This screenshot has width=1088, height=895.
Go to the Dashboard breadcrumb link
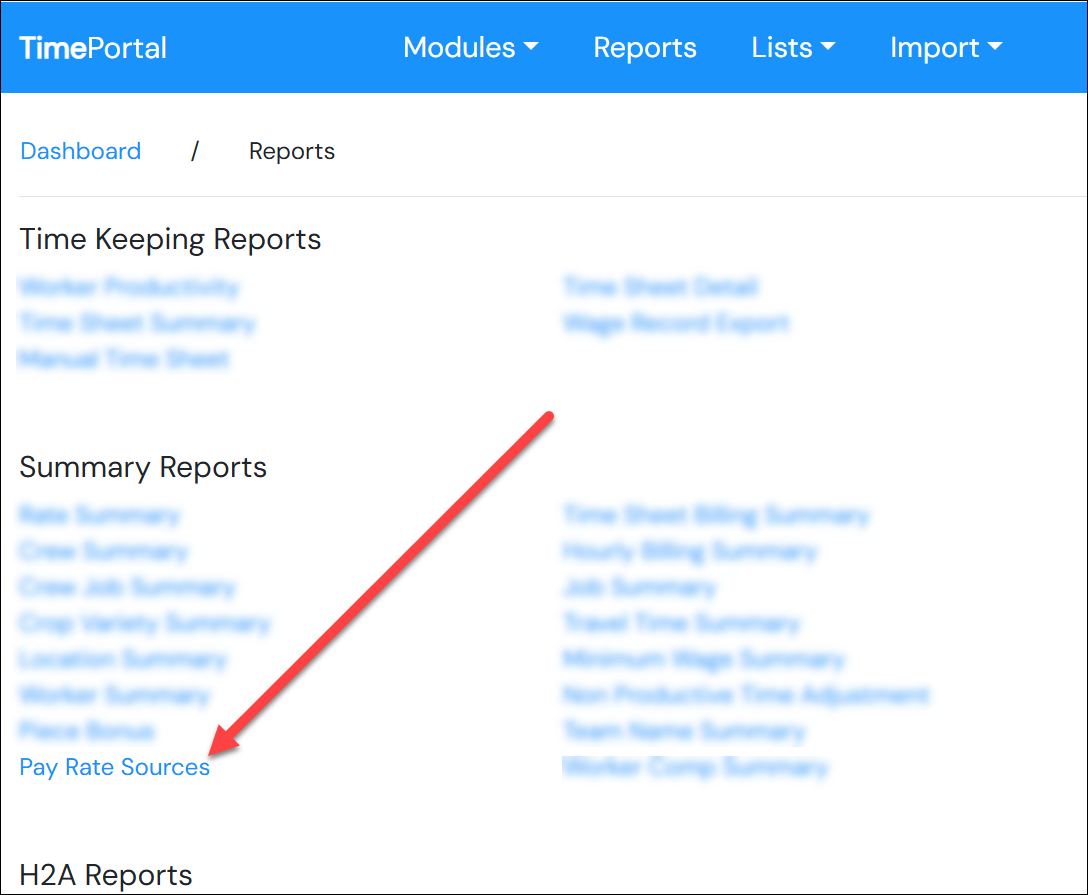coord(81,151)
